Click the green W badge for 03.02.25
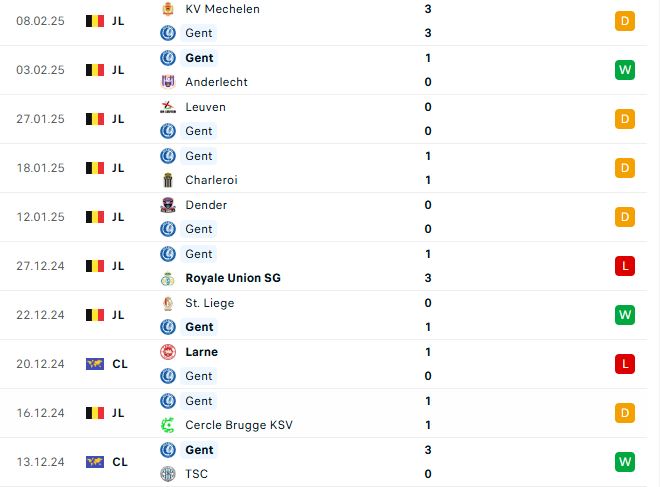 (x=625, y=70)
